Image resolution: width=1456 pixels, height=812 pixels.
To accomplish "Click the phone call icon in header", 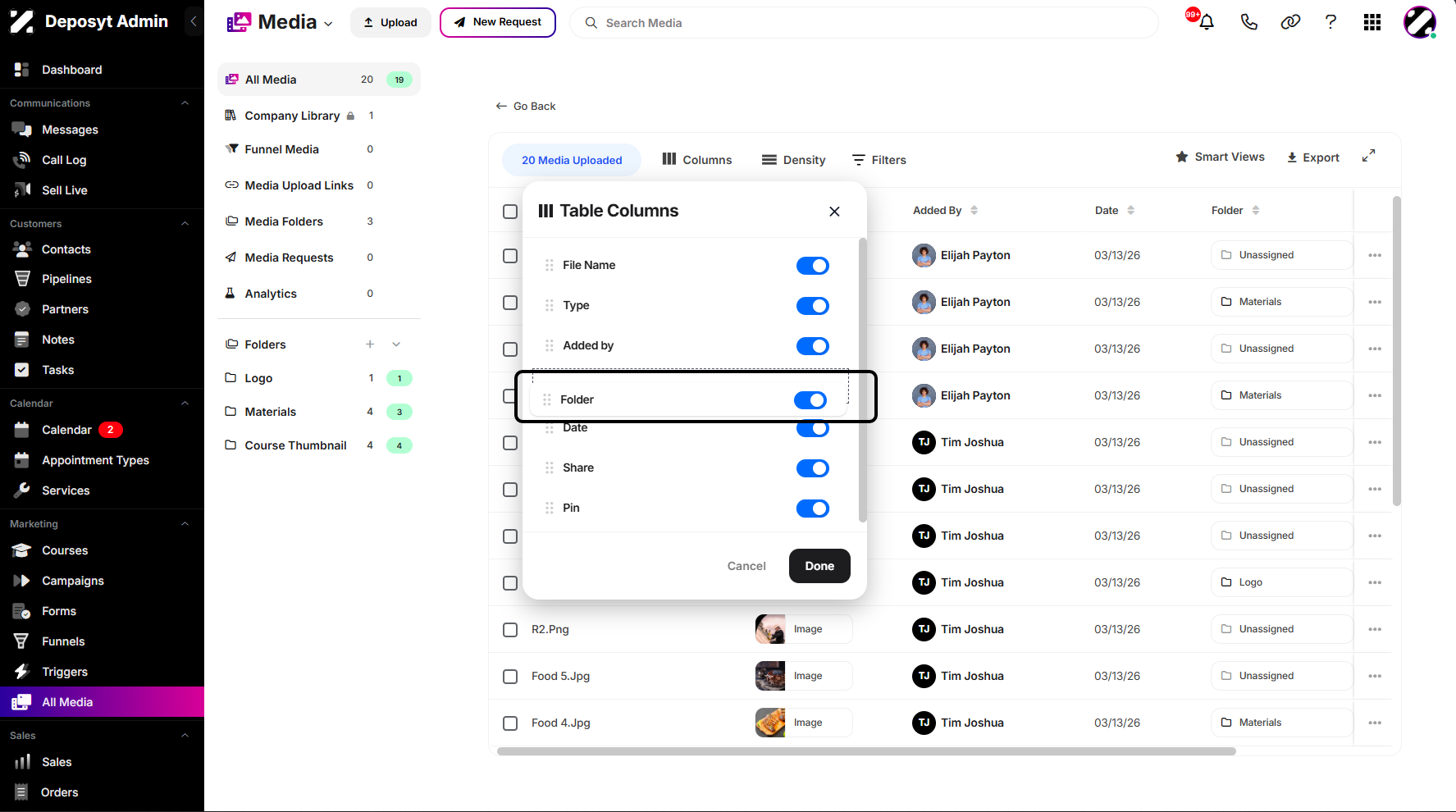I will pyautogui.click(x=1248, y=22).
